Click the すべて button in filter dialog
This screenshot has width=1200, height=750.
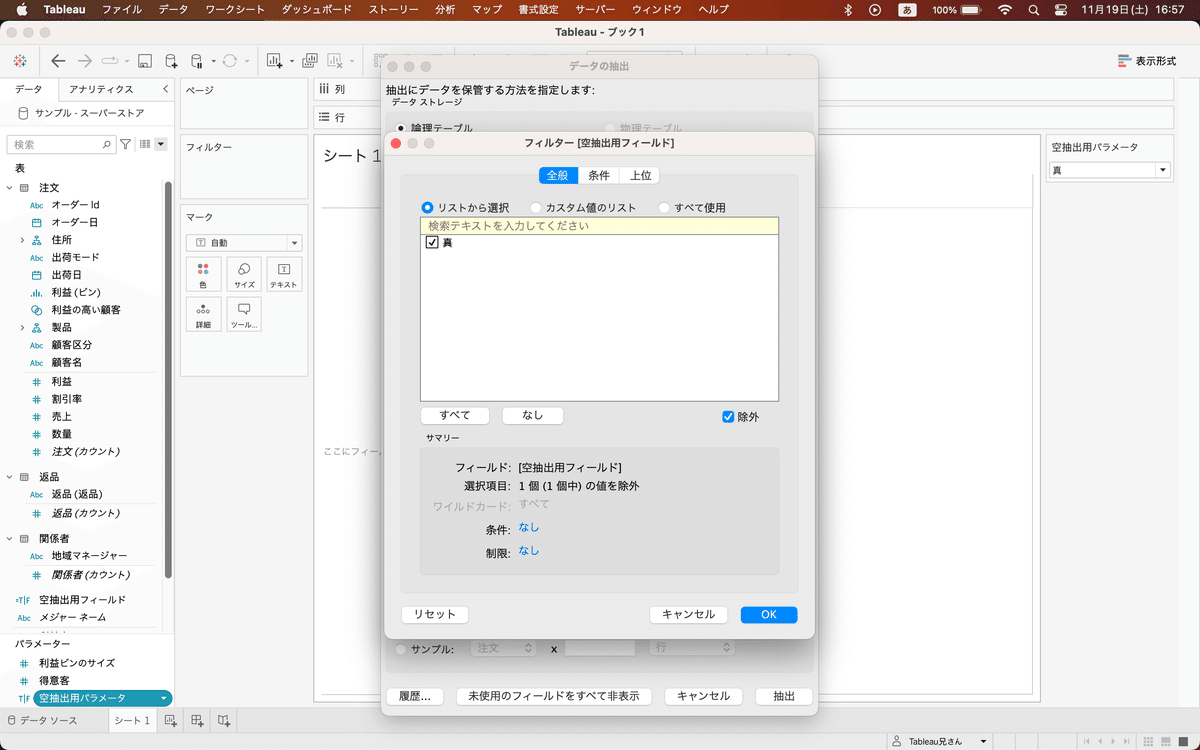pos(455,416)
